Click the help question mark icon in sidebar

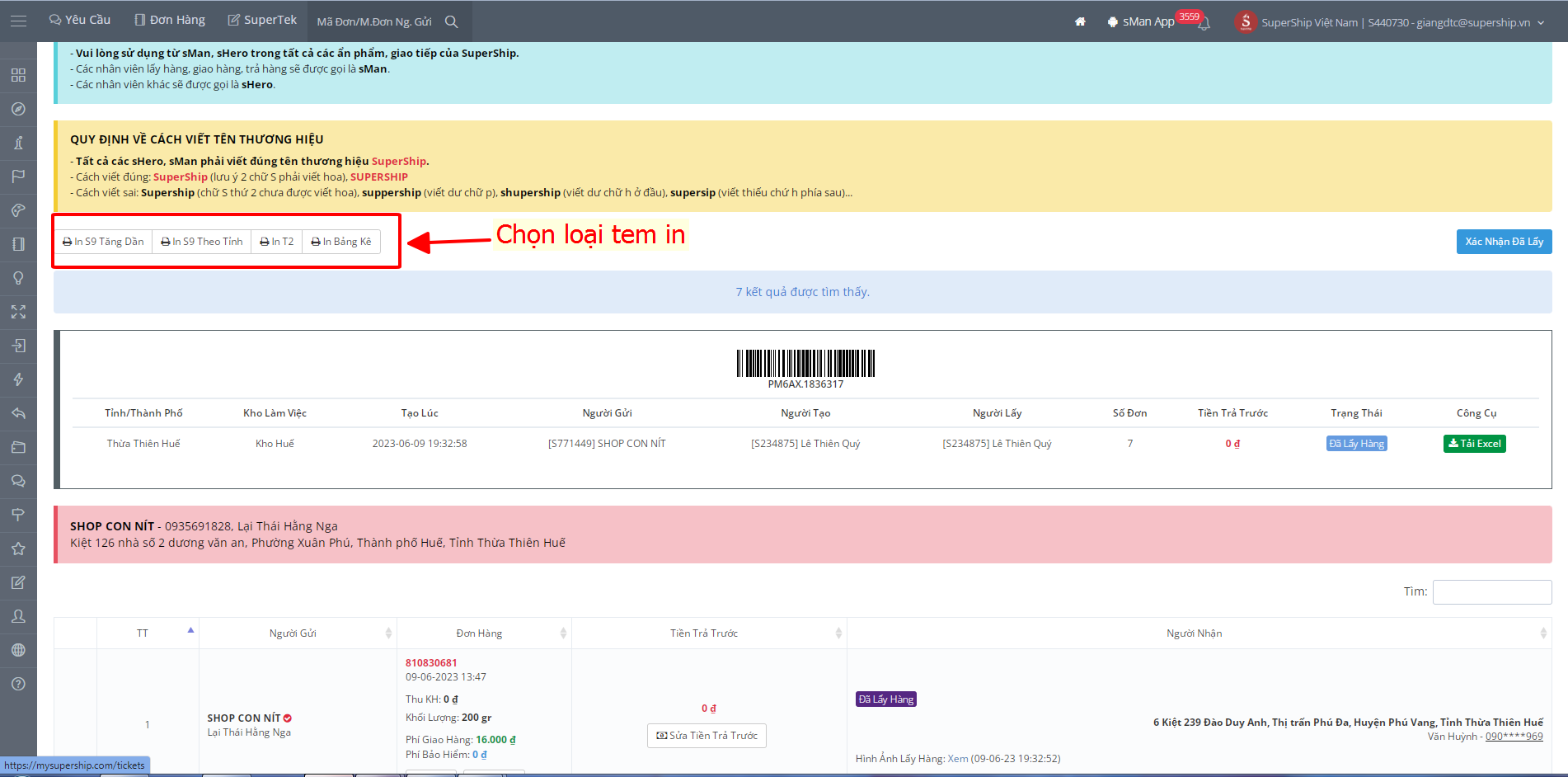pyautogui.click(x=18, y=684)
